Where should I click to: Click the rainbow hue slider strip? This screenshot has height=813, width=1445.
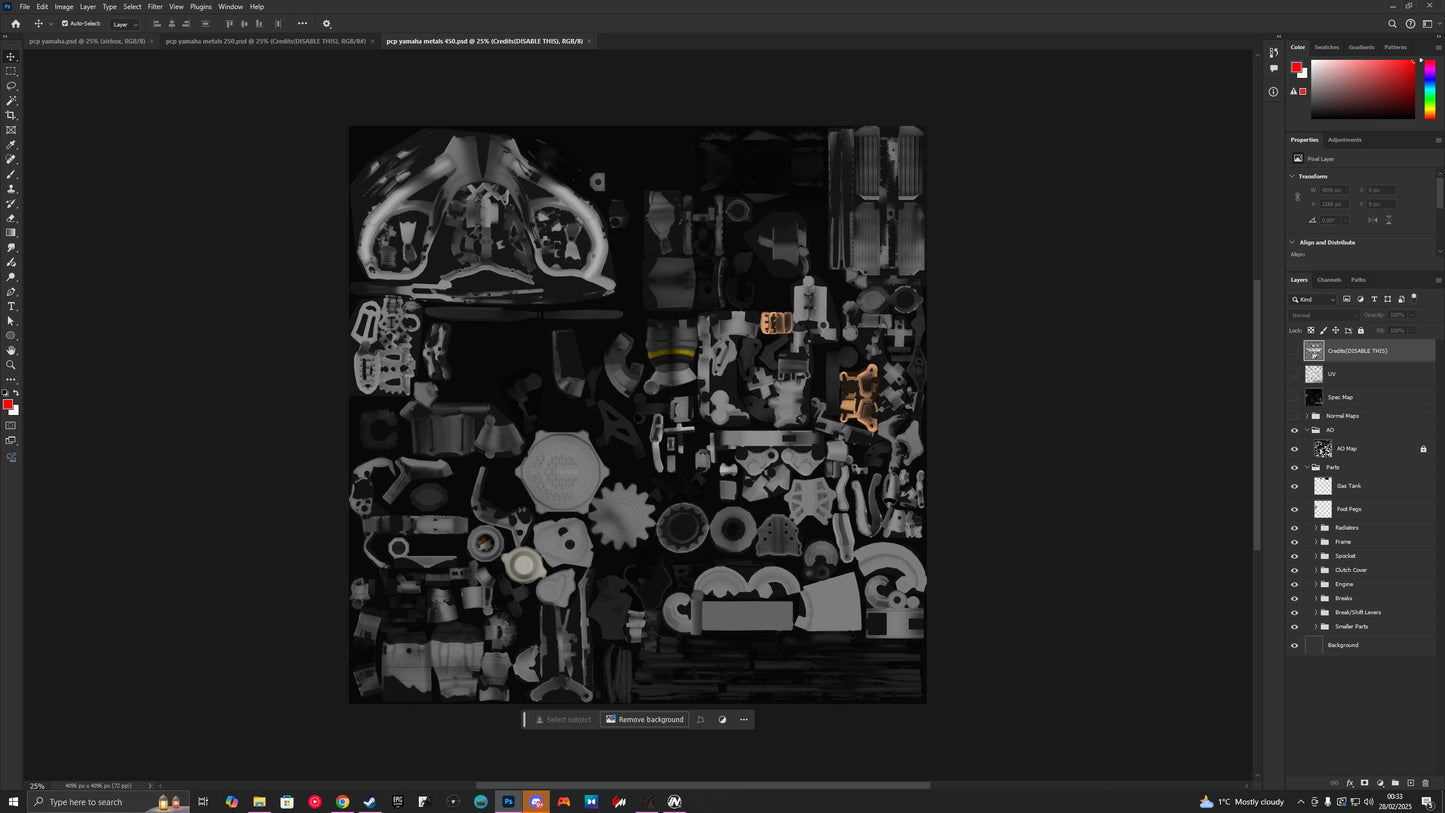click(x=1429, y=89)
